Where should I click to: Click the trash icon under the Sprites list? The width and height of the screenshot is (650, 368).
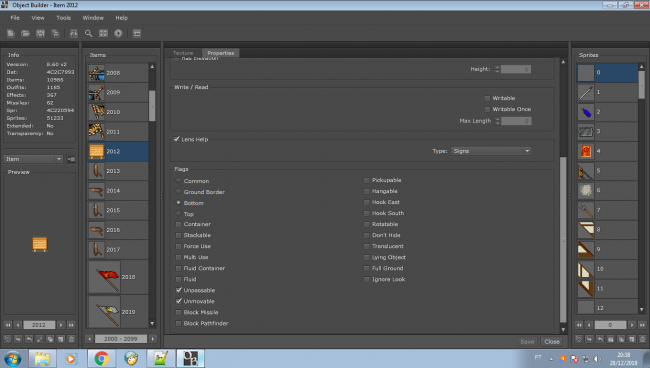click(x=642, y=339)
